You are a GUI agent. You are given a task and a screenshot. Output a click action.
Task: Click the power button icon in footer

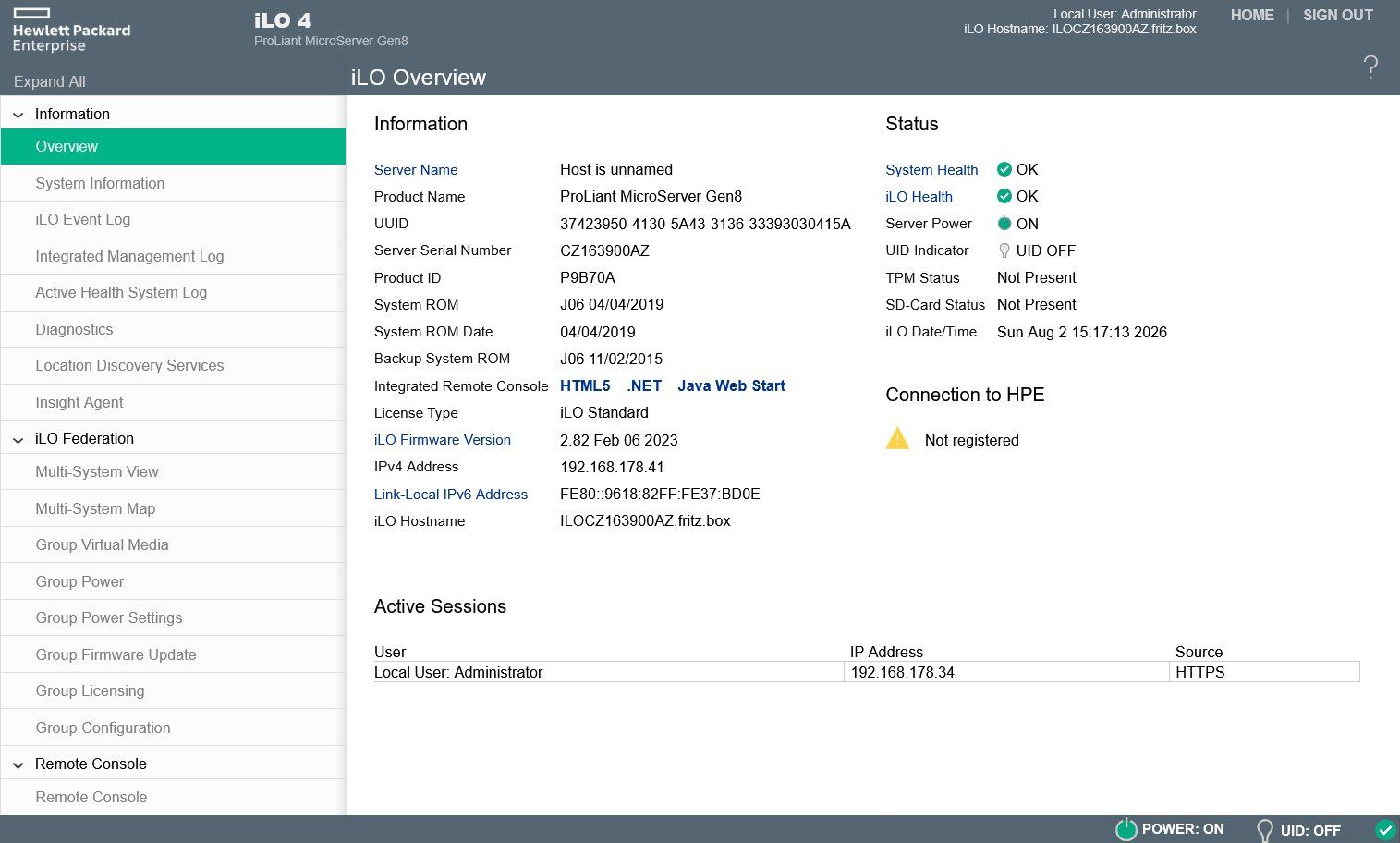[1126, 829]
